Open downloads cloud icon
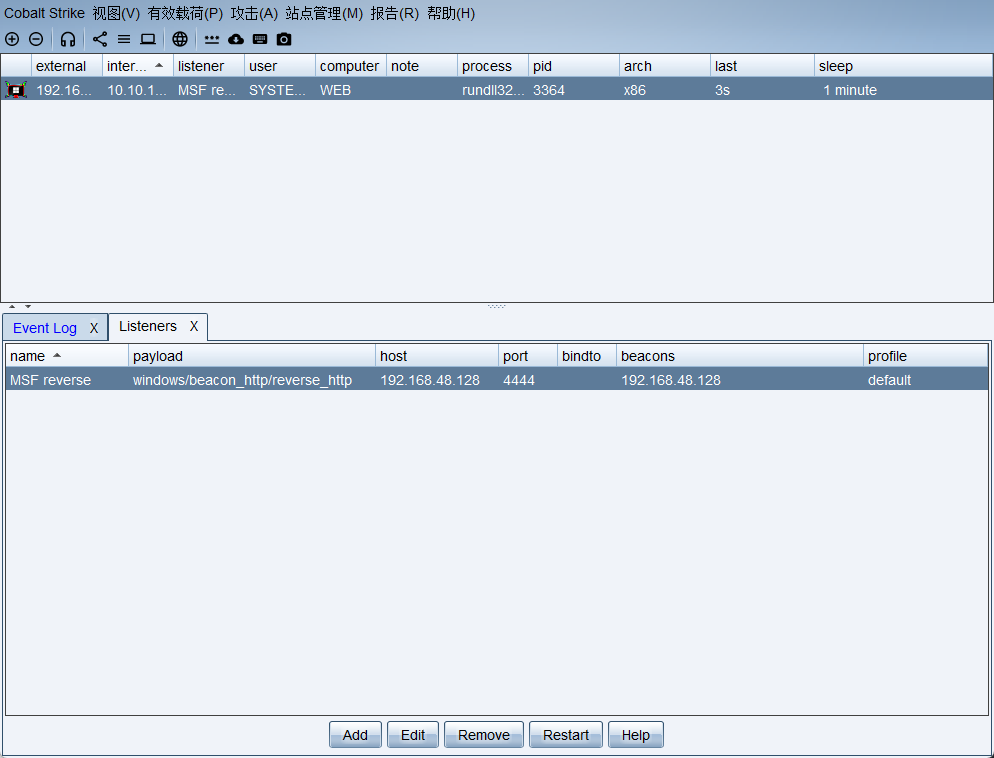This screenshot has height=758, width=994. (236, 39)
